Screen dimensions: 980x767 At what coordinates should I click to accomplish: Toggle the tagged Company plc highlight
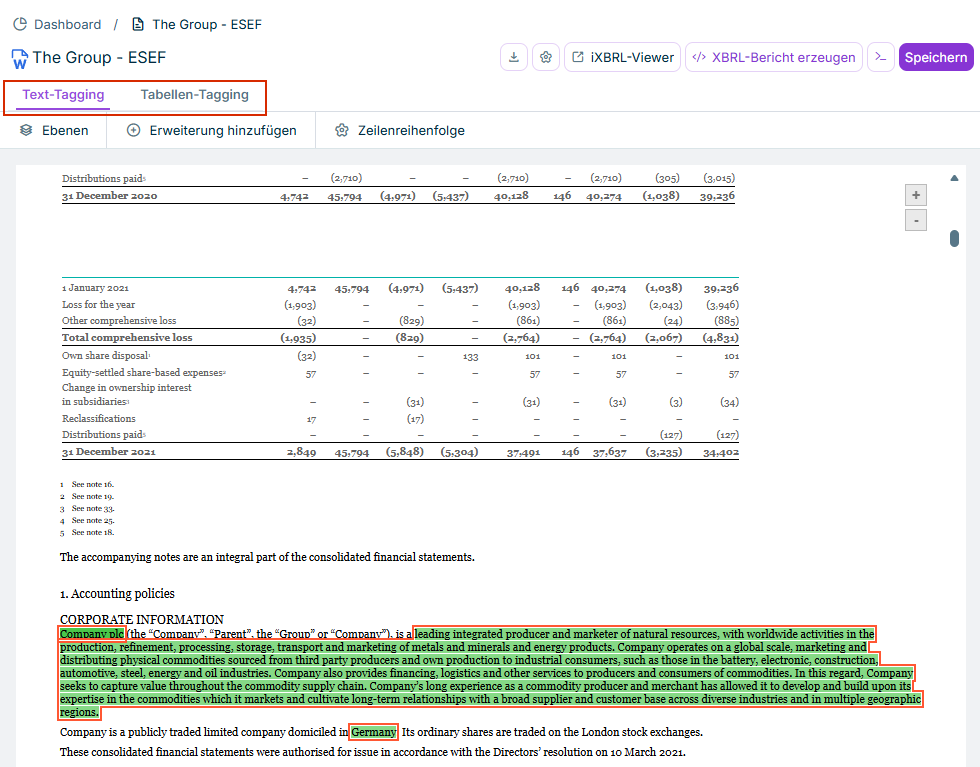[90, 633]
